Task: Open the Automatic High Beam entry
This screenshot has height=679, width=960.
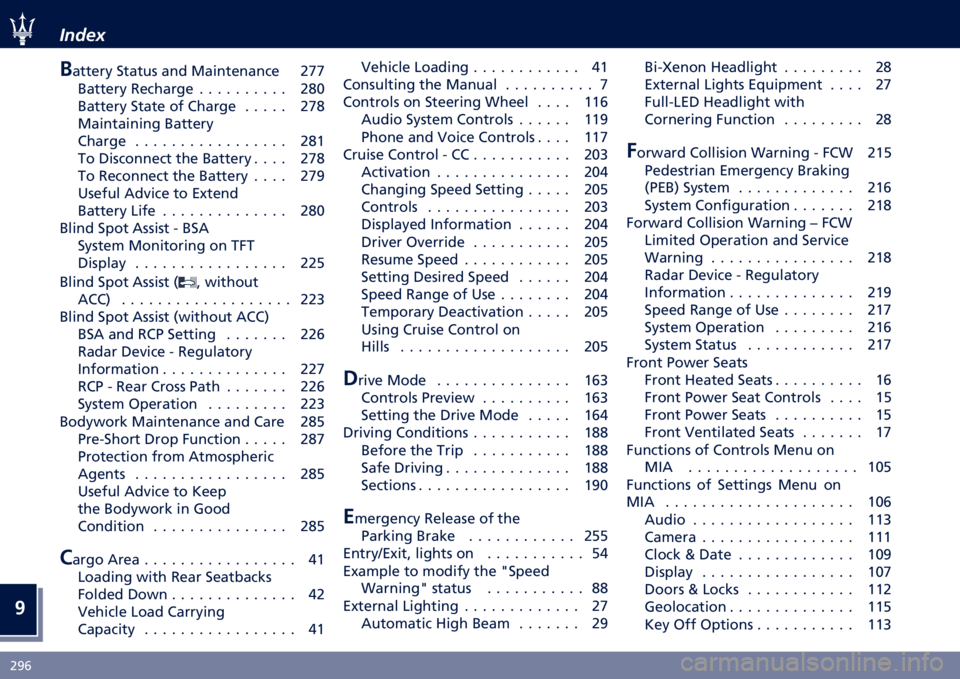Action: (484, 624)
